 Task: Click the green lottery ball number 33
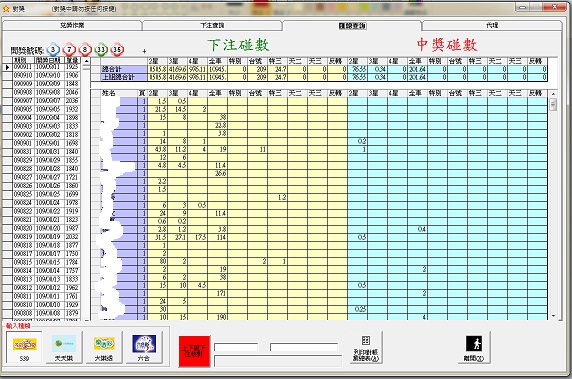(x=101, y=49)
